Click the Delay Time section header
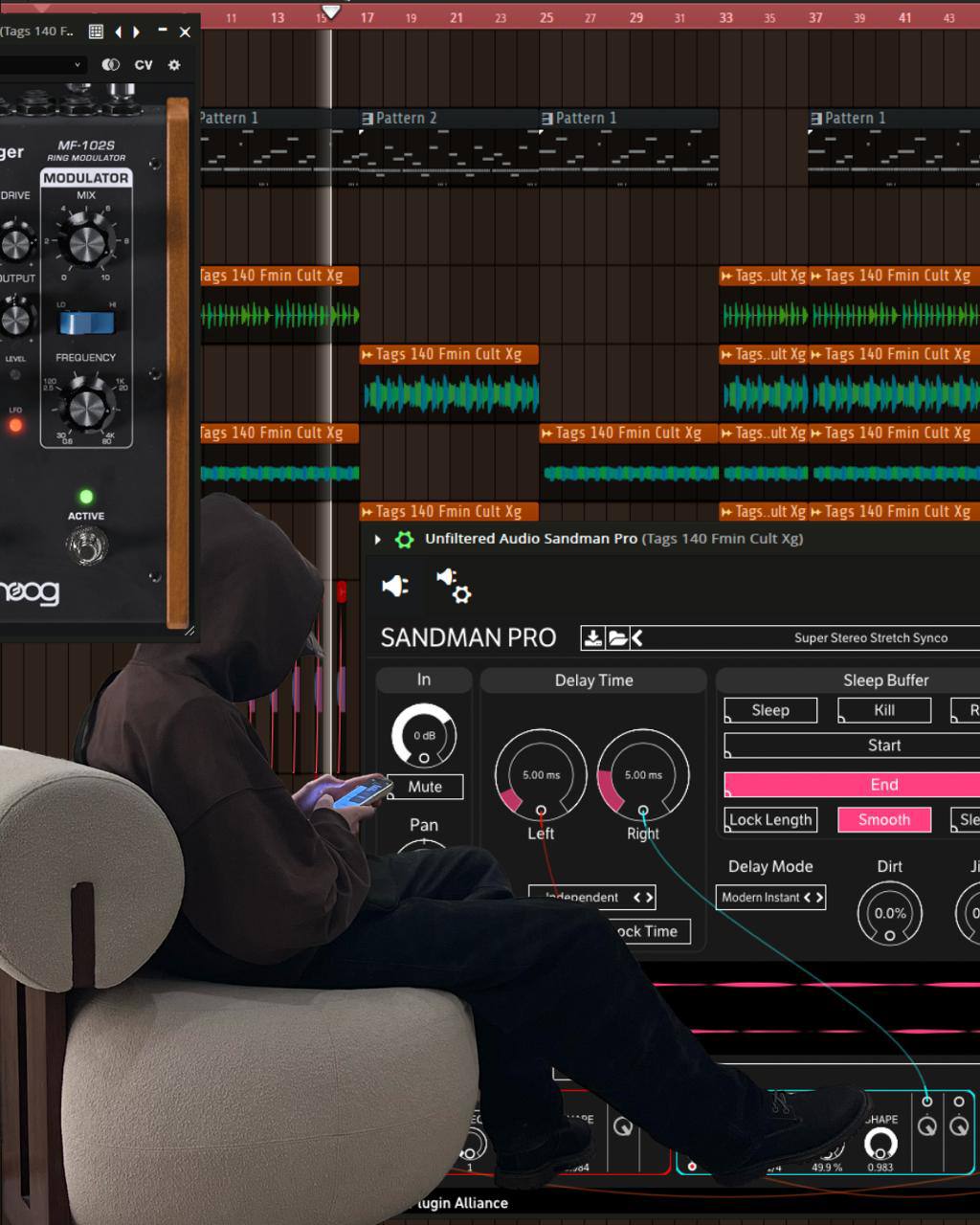Image resolution: width=980 pixels, height=1225 pixels. pyautogui.click(x=593, y=680)
